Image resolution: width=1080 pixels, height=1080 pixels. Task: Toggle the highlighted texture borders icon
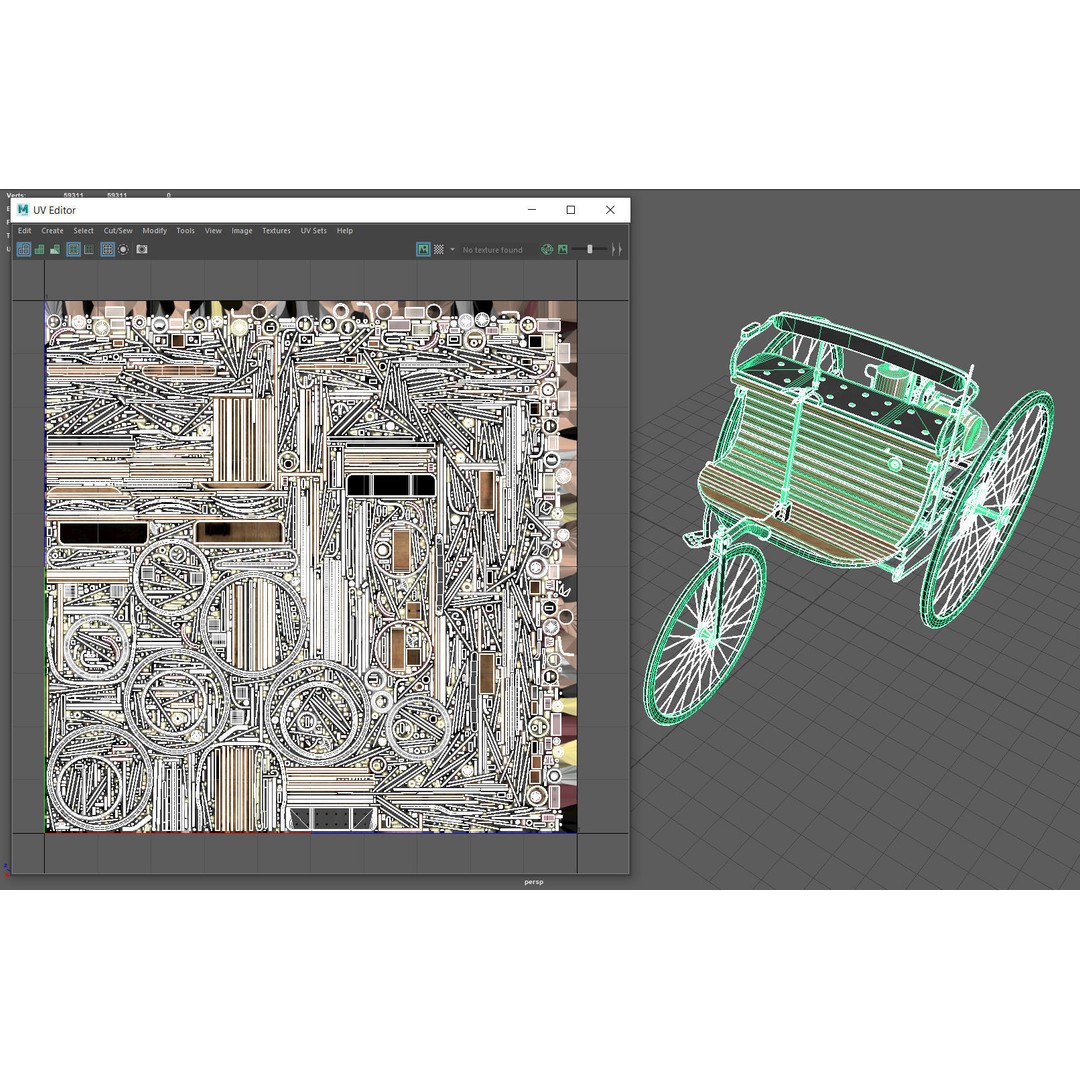click(x=74, y=249)
